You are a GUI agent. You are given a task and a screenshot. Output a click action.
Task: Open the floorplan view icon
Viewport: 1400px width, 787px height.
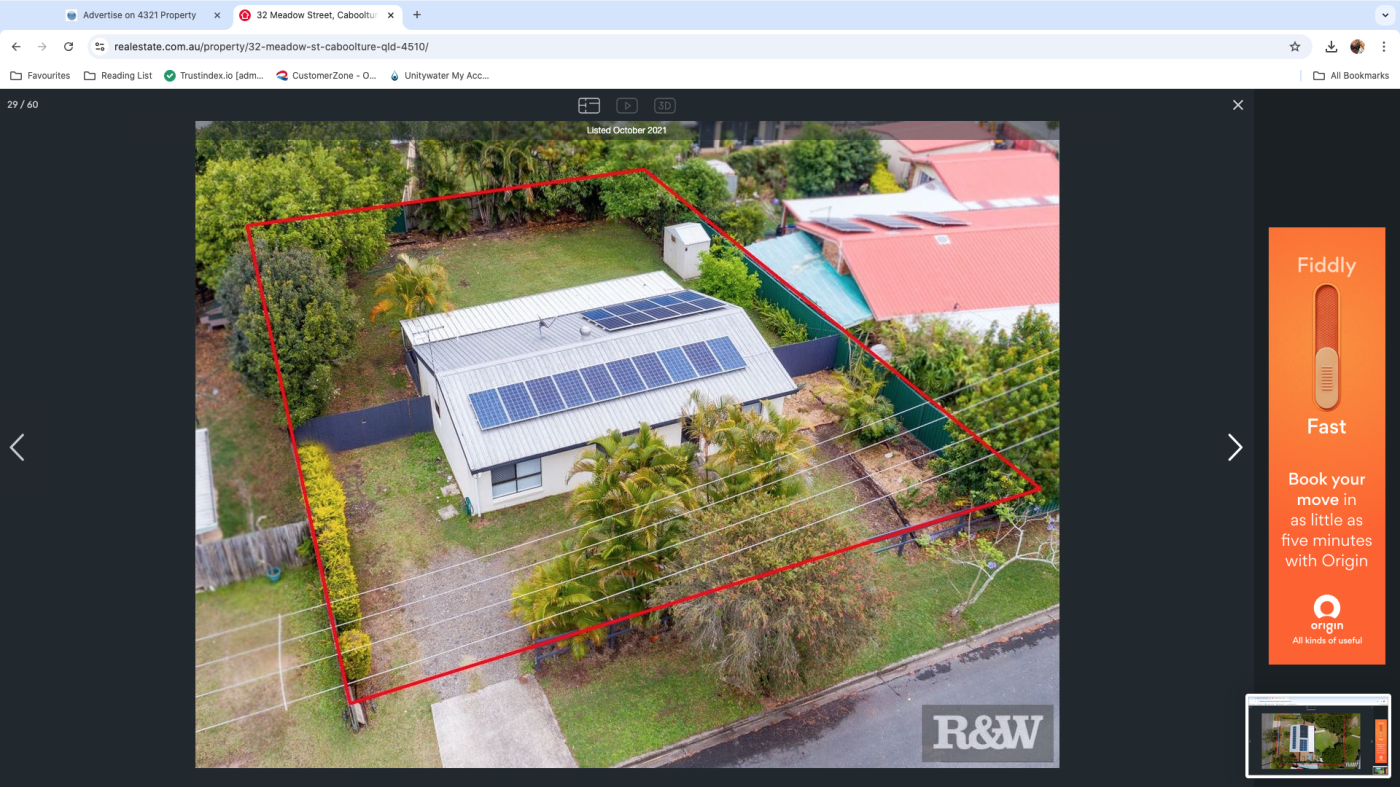[589, 105]
